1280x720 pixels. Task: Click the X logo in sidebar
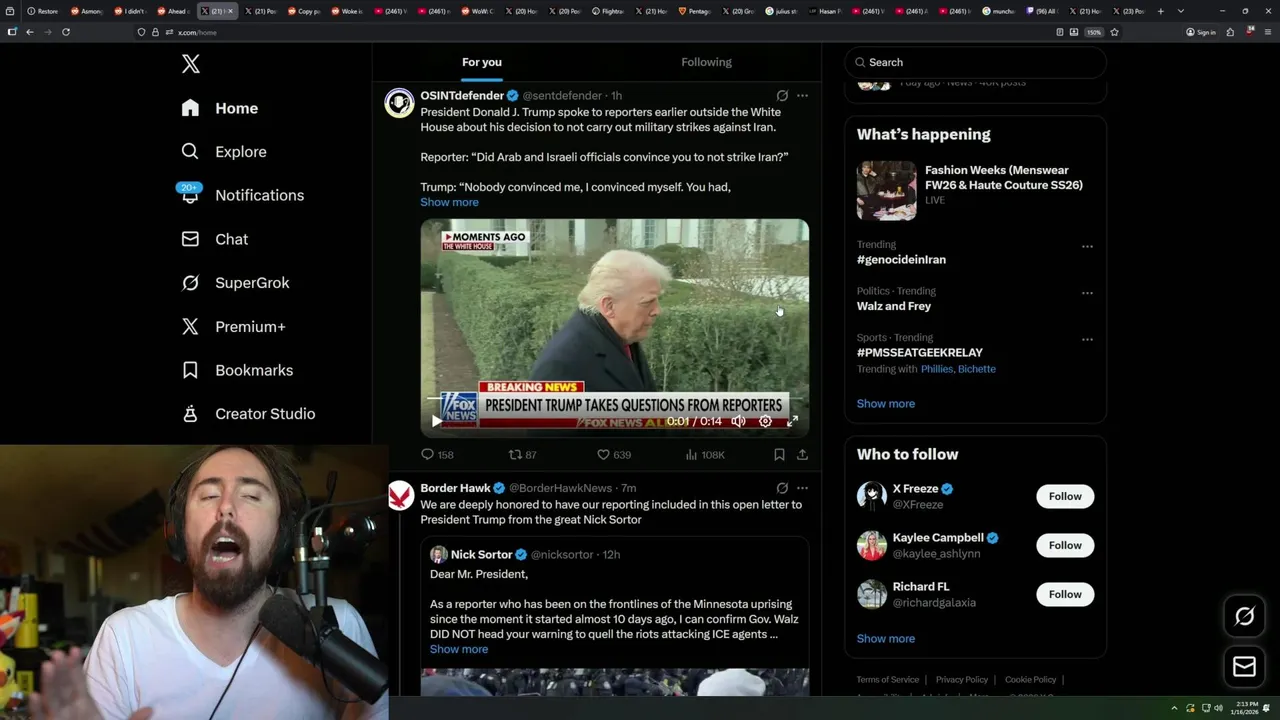coord(191,64)
